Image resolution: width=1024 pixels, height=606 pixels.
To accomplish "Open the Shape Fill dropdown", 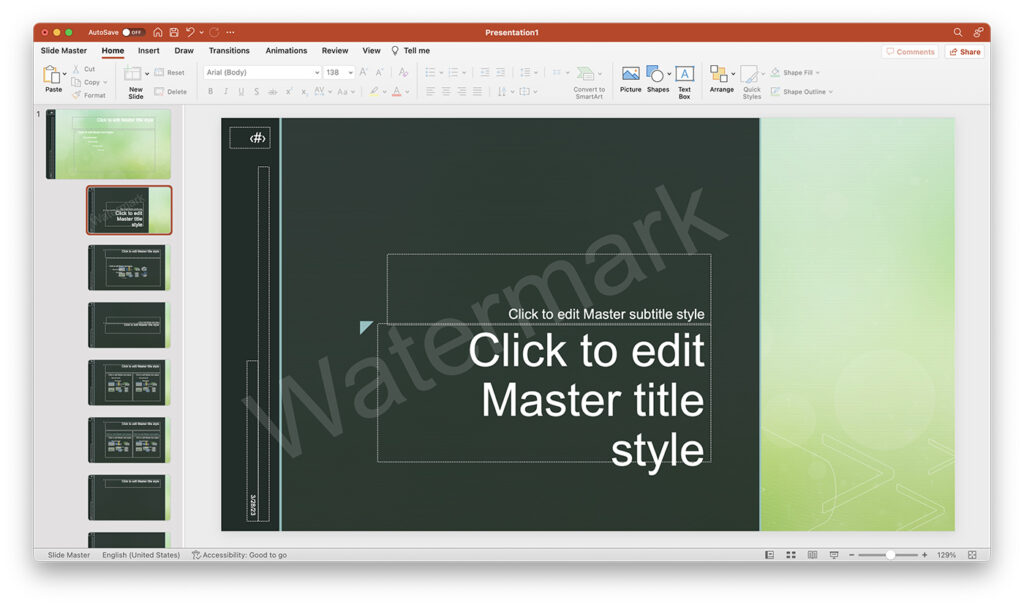I will pyautogui.click(x=795, y=72).
